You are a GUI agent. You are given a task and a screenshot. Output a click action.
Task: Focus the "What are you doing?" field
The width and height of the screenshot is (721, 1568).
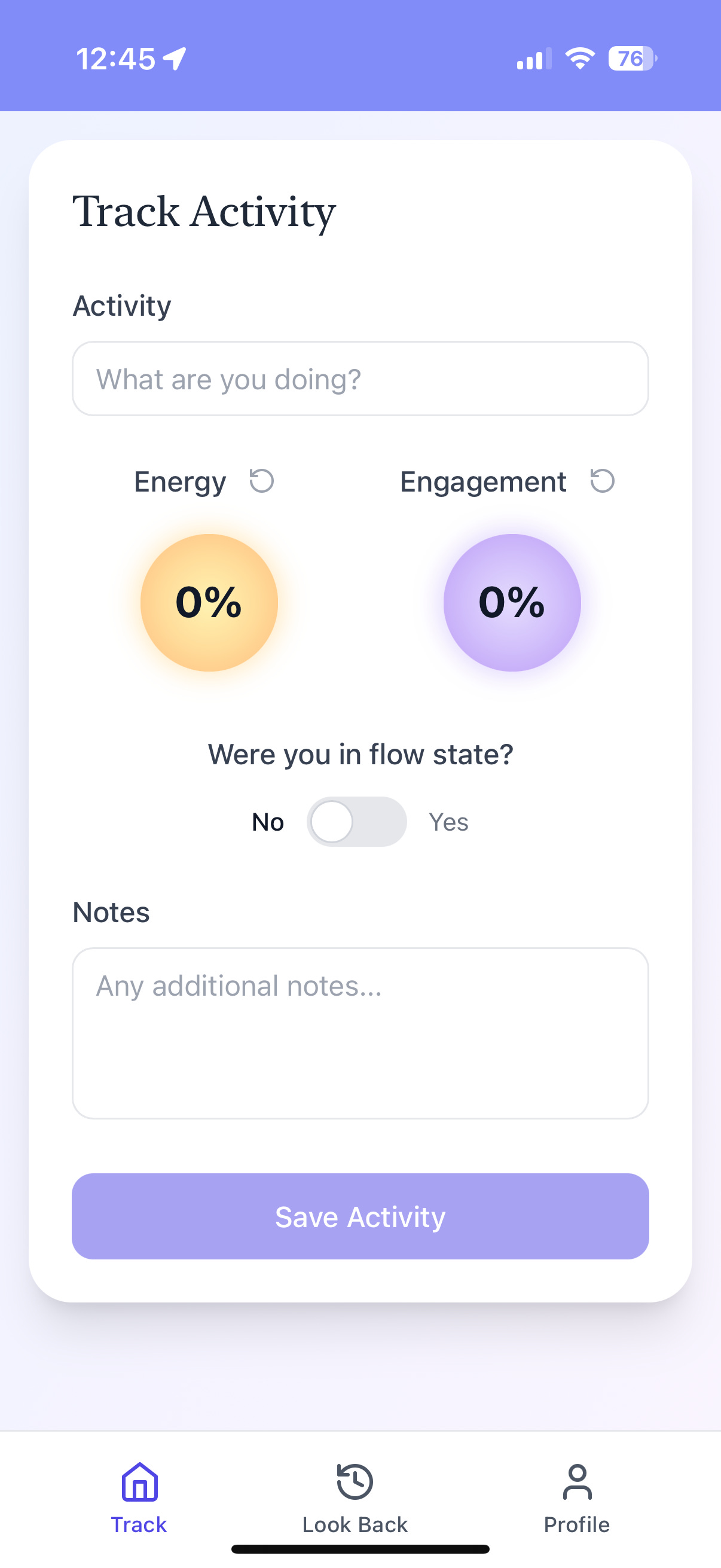[x=360, y=379]
